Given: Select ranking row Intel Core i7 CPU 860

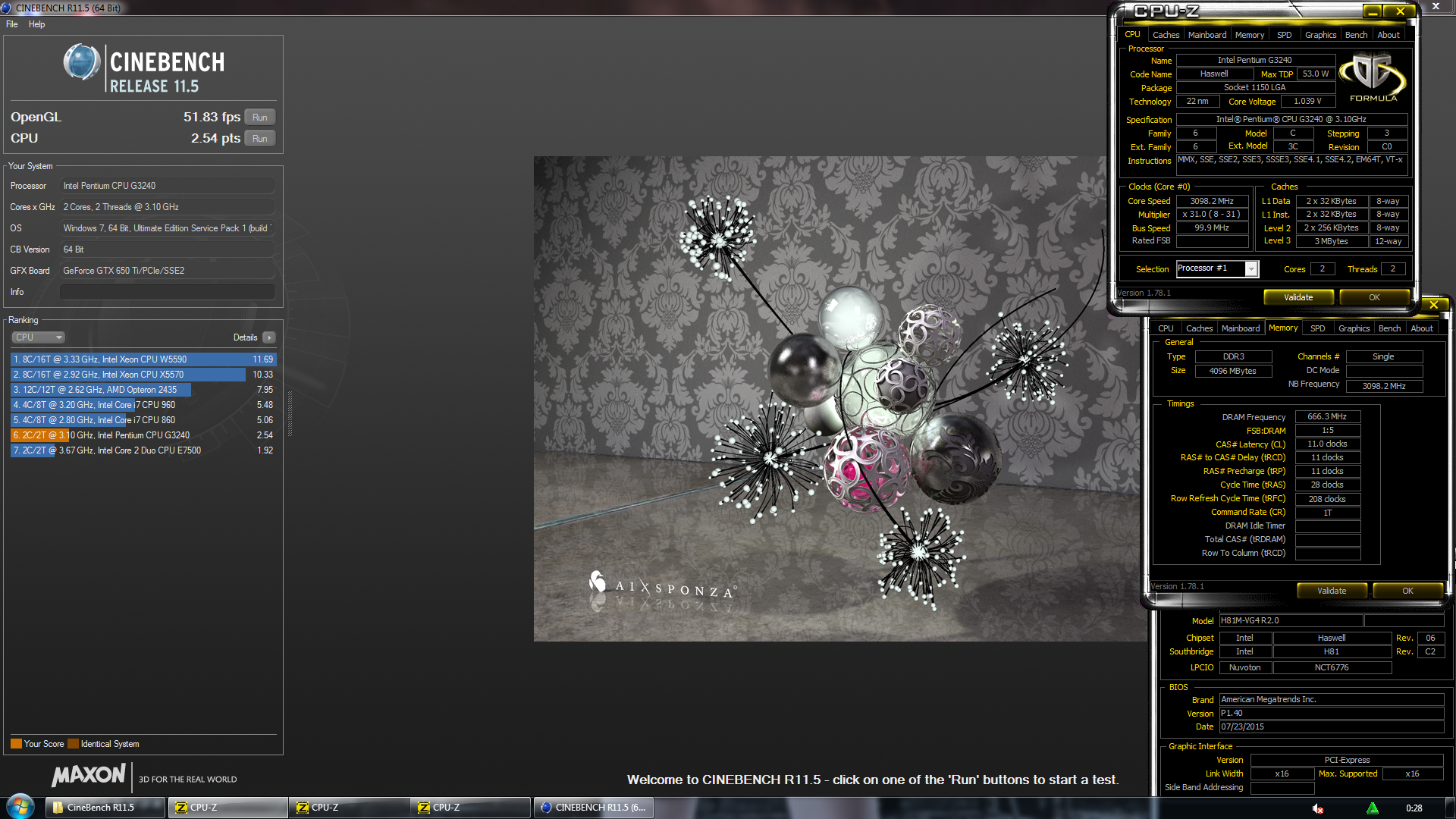Looking at the screenshot, I should [x=143, y=420].
